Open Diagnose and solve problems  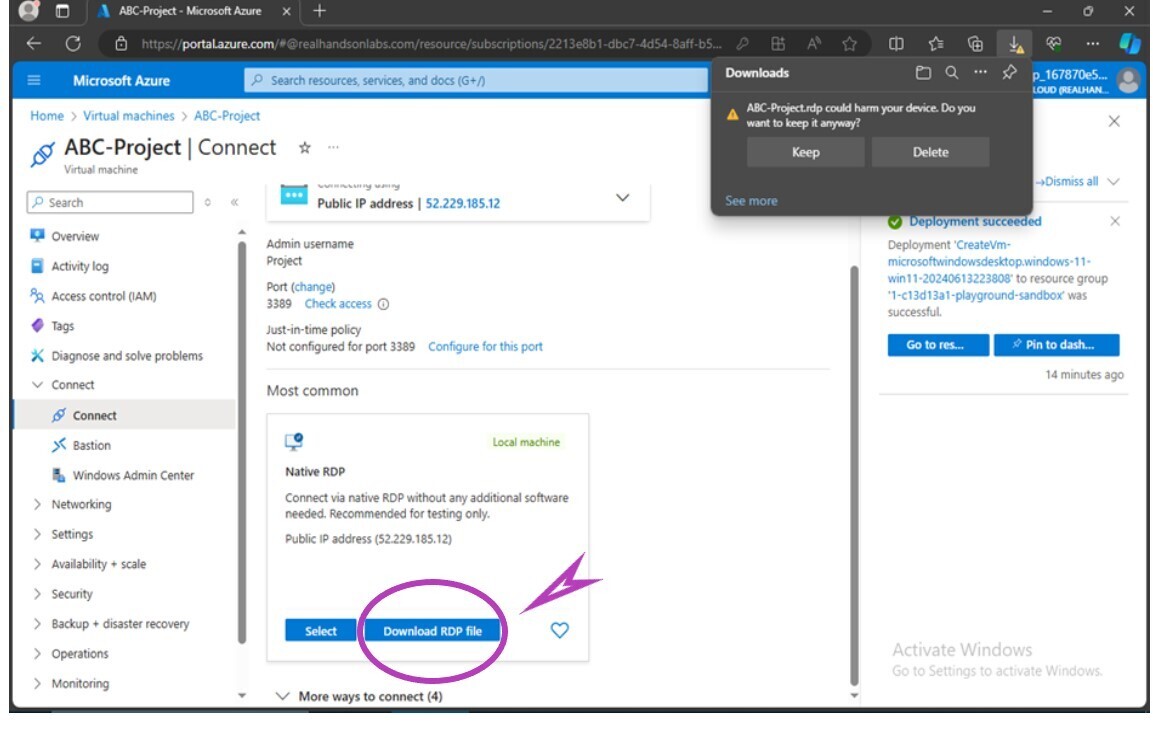point(124,356)
